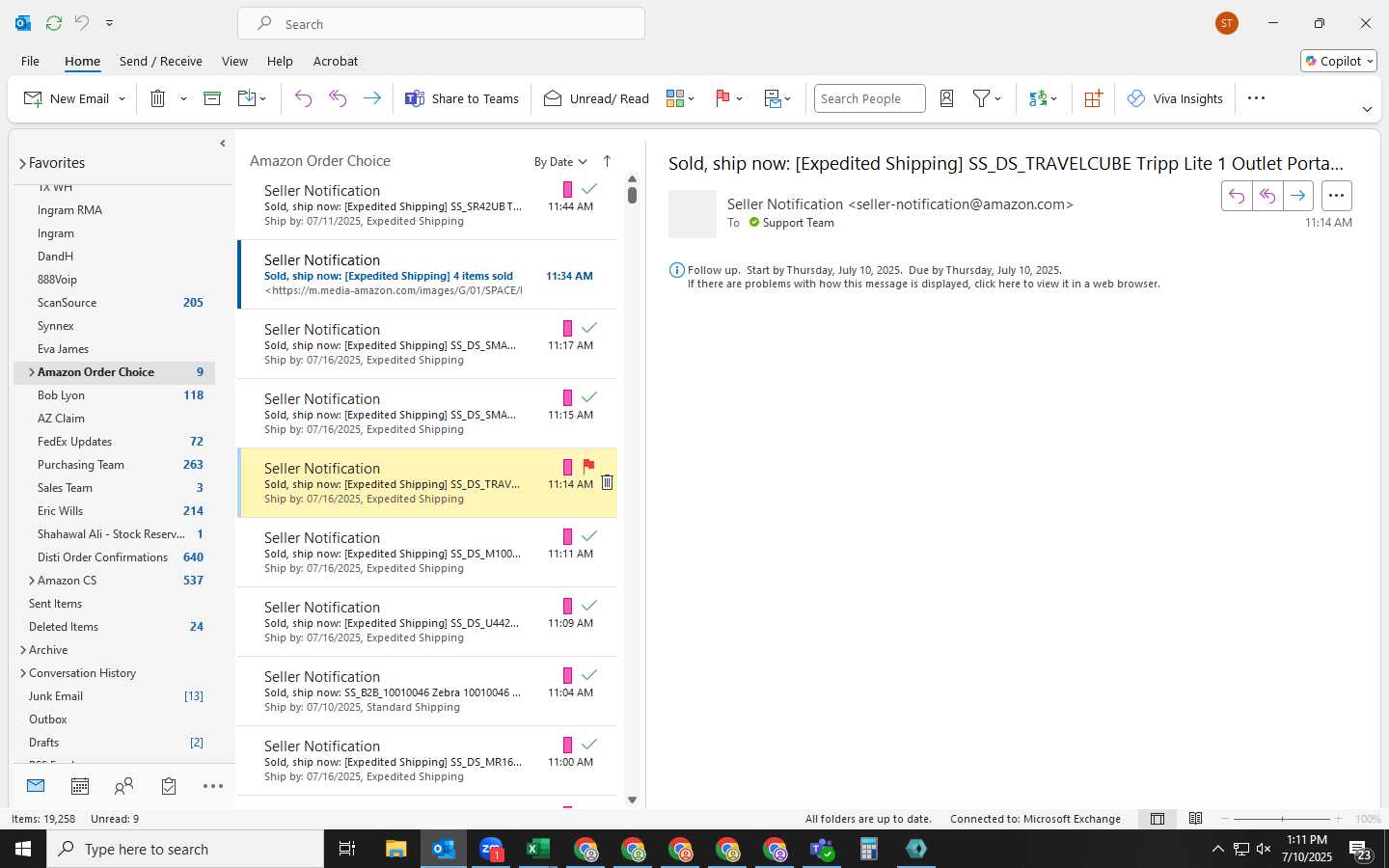Toggle red flag on 11:14 AM message

click(x=588, y=467)
